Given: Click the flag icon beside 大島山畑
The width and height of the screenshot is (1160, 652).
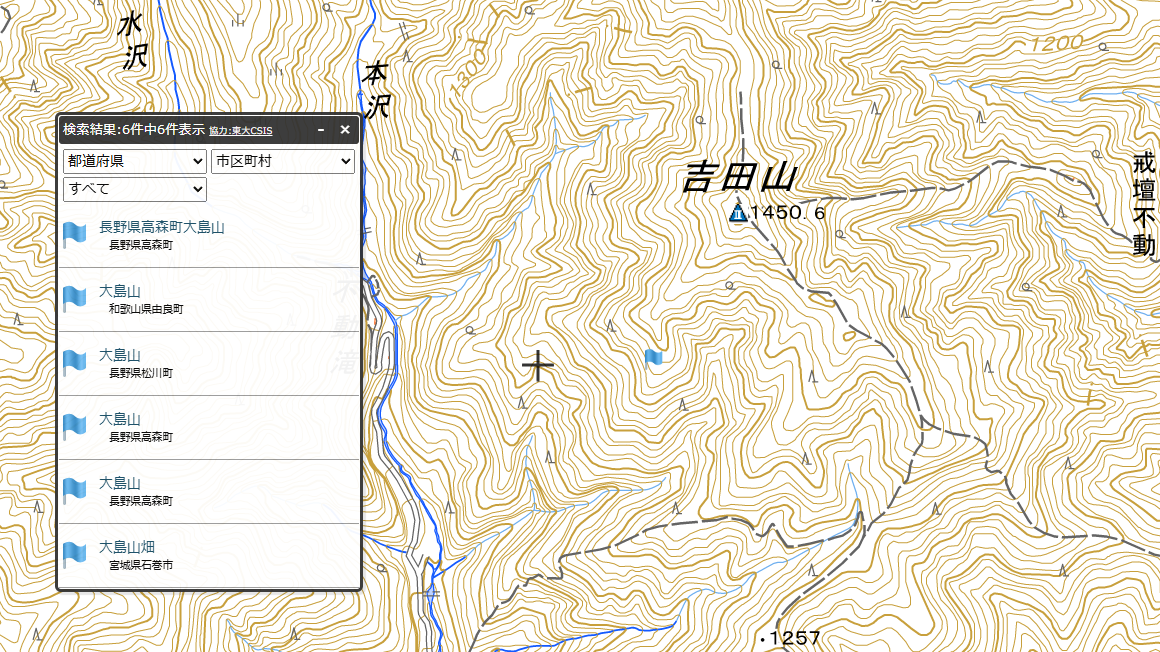Looking at the screenshot, I should click(74, 554).
